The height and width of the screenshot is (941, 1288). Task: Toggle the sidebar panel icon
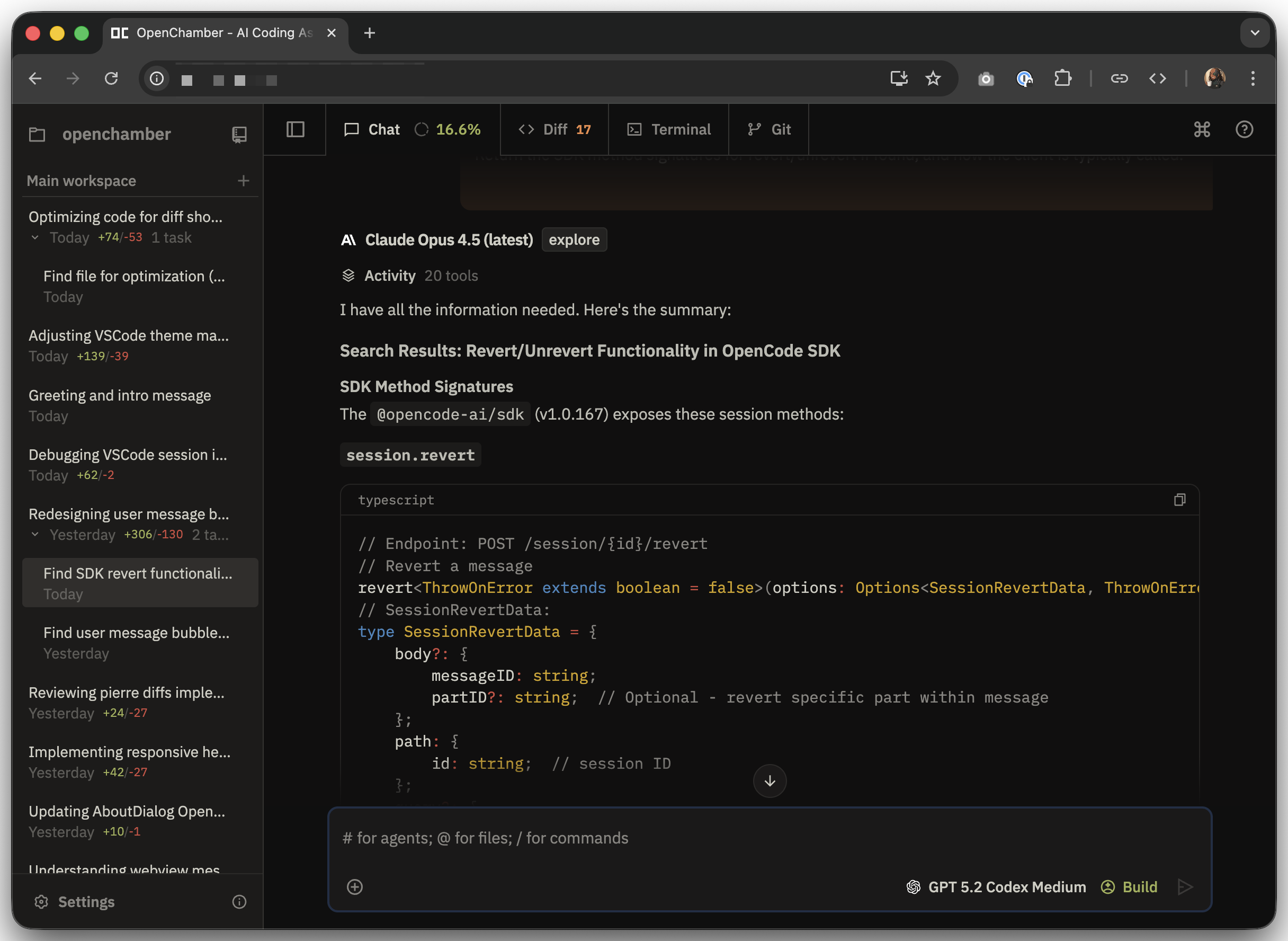pos(295,129)
